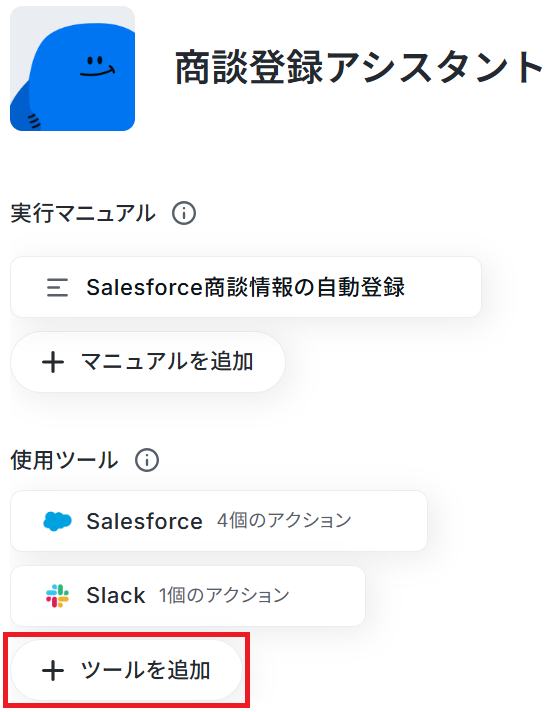Show the info tooltip beside 使用ツール

coord(147,460)
